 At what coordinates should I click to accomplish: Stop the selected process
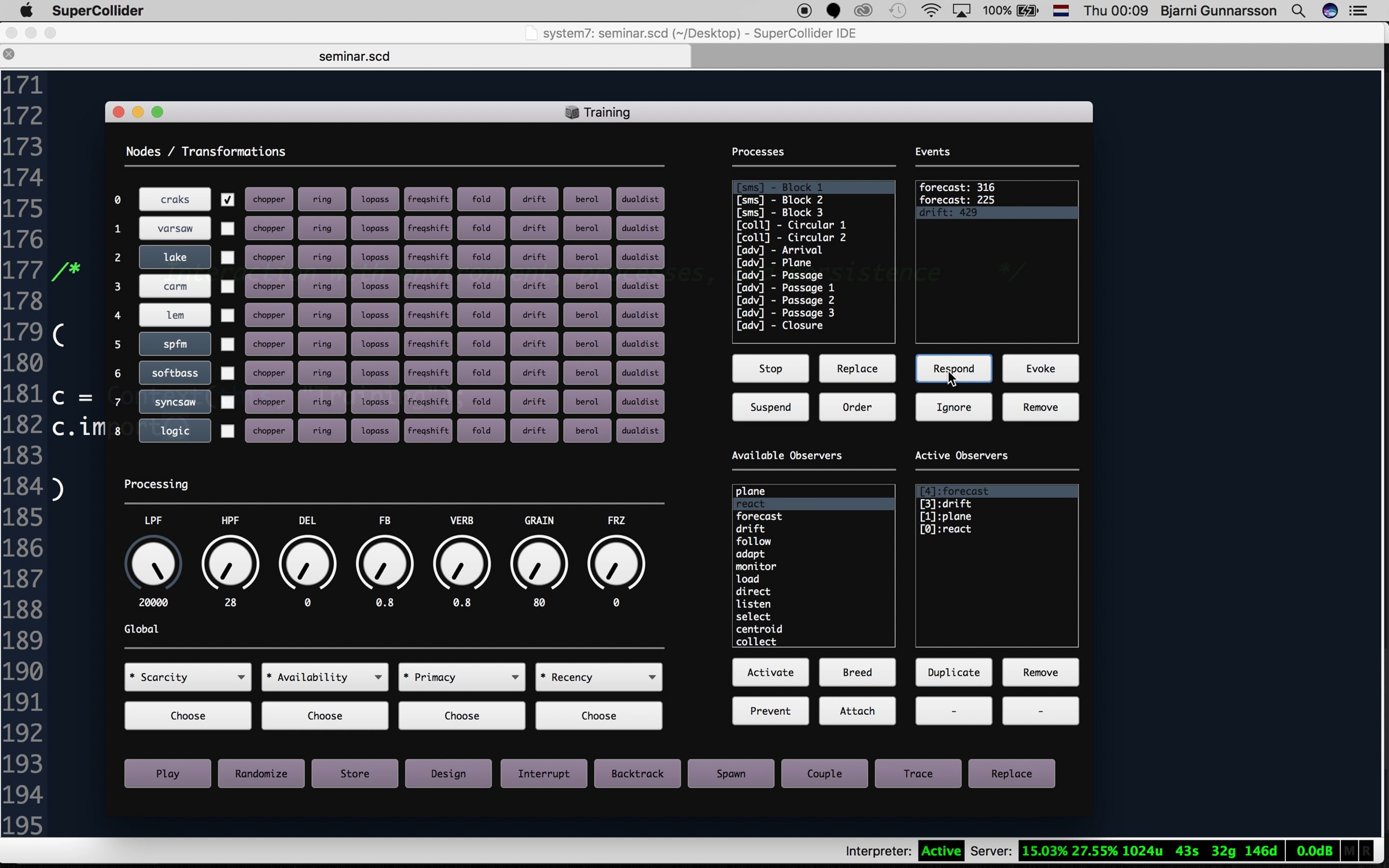tap(770, 369)
